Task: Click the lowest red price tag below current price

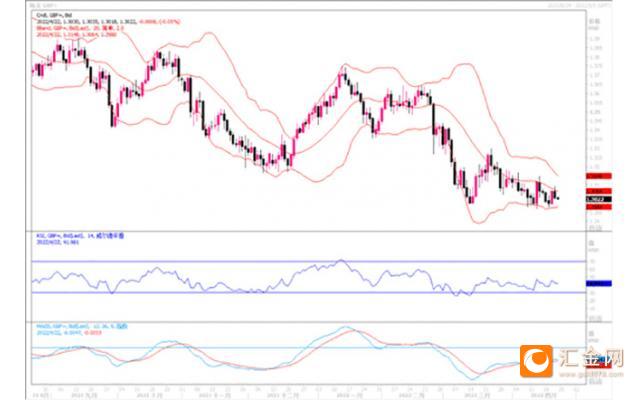Action: (x=598, y=207)
